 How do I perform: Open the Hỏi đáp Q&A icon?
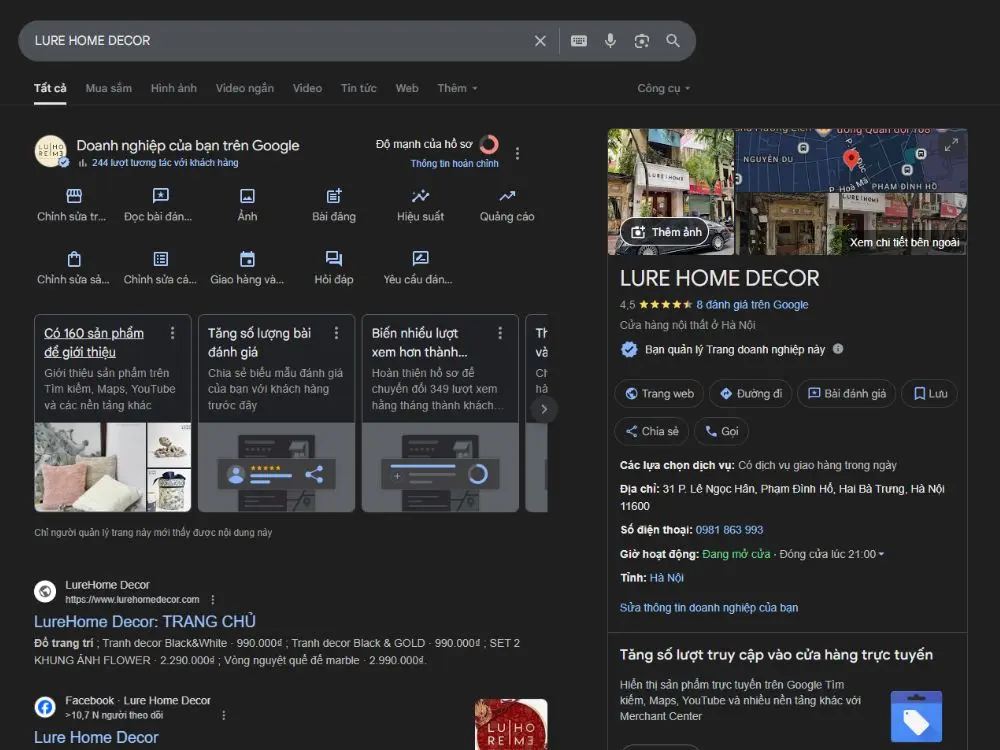pyautogui.click(x=334, y=260)
